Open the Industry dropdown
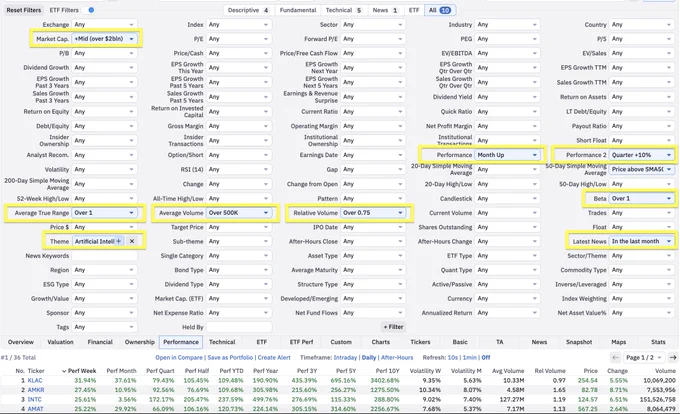 coord(507,25)
